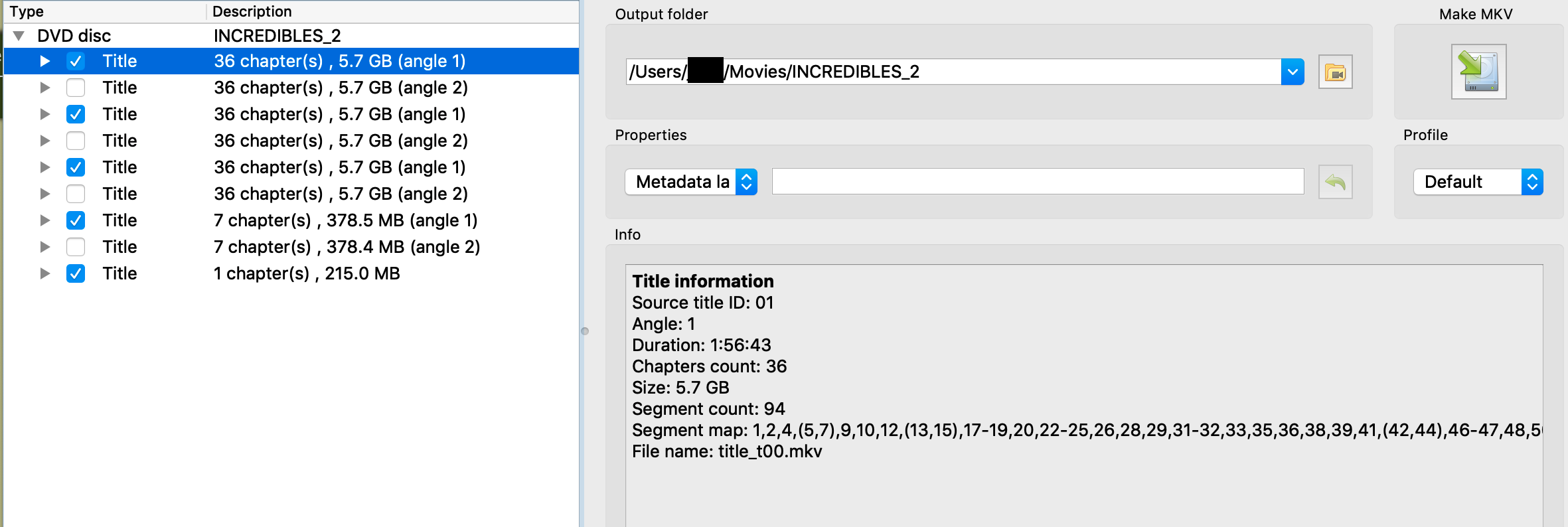Screen dimensions: 1568x527
Task: Uncheck the highlighted 5.7 GB angle 1 title
Action: 76,61
